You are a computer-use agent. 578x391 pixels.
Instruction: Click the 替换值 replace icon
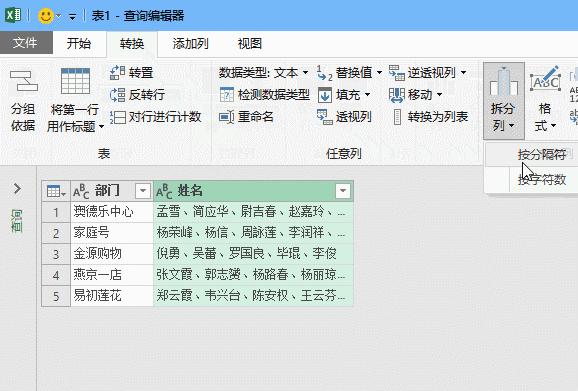(x=324, y=73)
